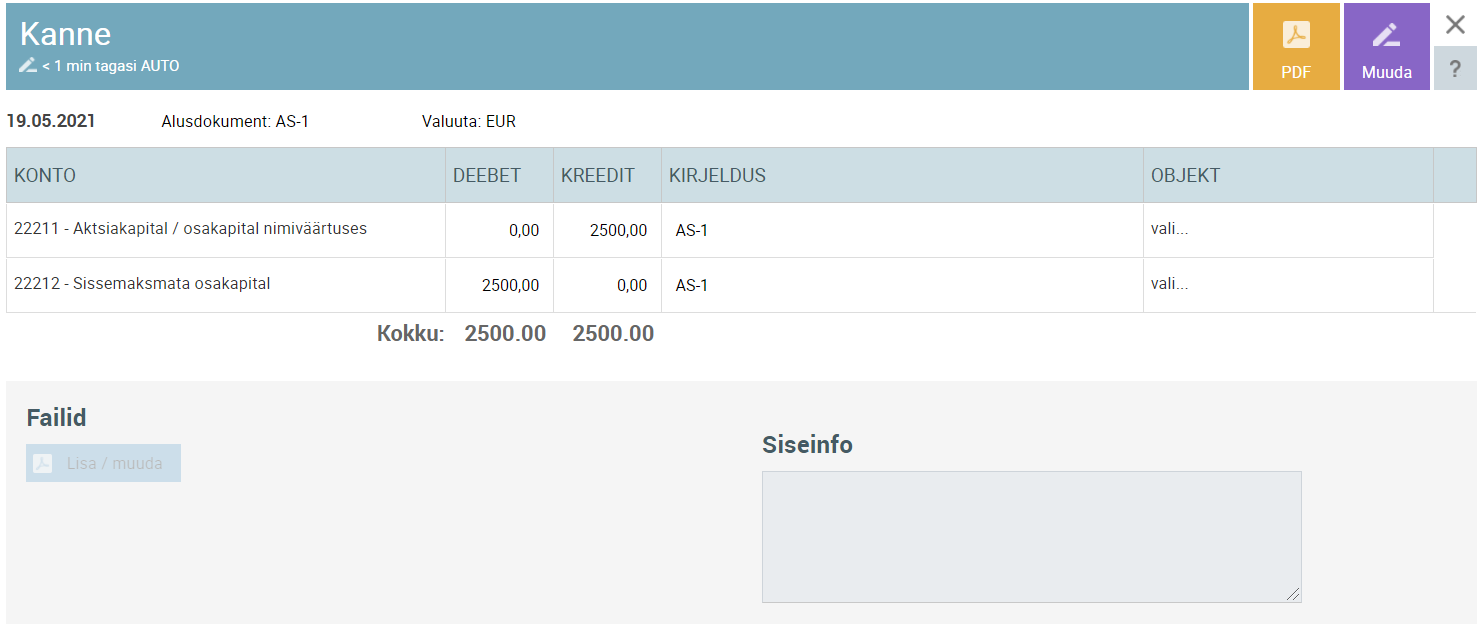Open the Muuda edit pencil button
Image resolution: width=1480 pixels, height=629 pixels.
1386,47
